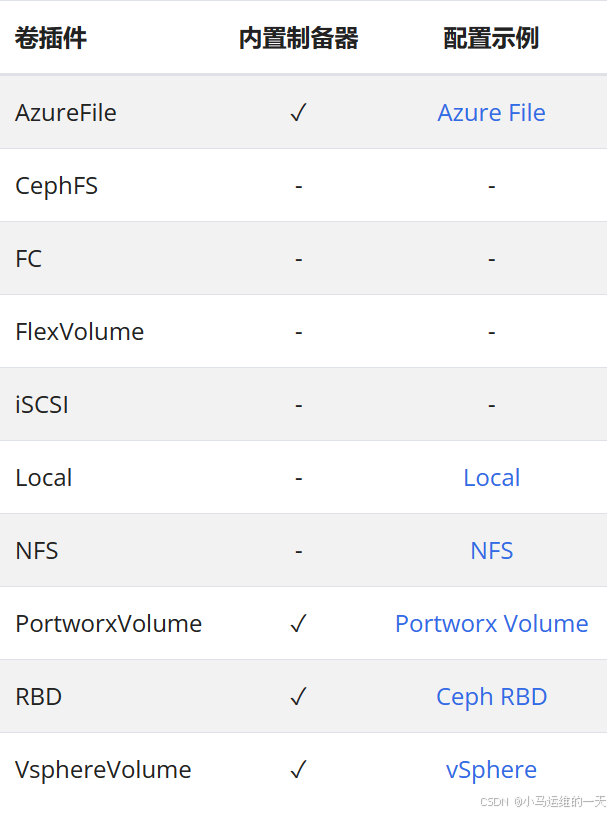The height and width of the screenshot is (813, 612).
Task: Select the VsphereVolume plugin name cell
Action: (103, 770)
